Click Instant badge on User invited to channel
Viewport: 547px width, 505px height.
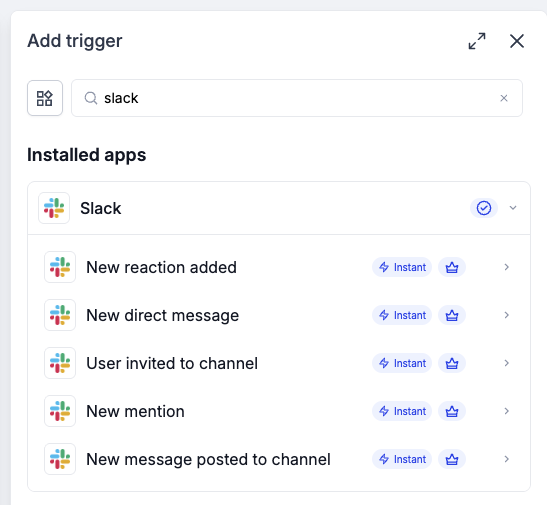pyautogui.click(x=402, y=363)
